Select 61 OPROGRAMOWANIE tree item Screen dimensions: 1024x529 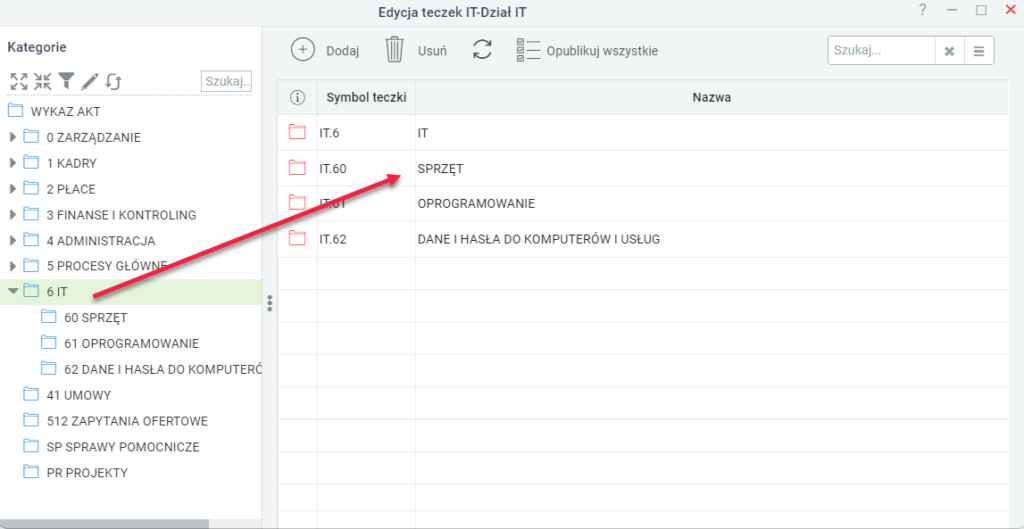pos(131,344)
